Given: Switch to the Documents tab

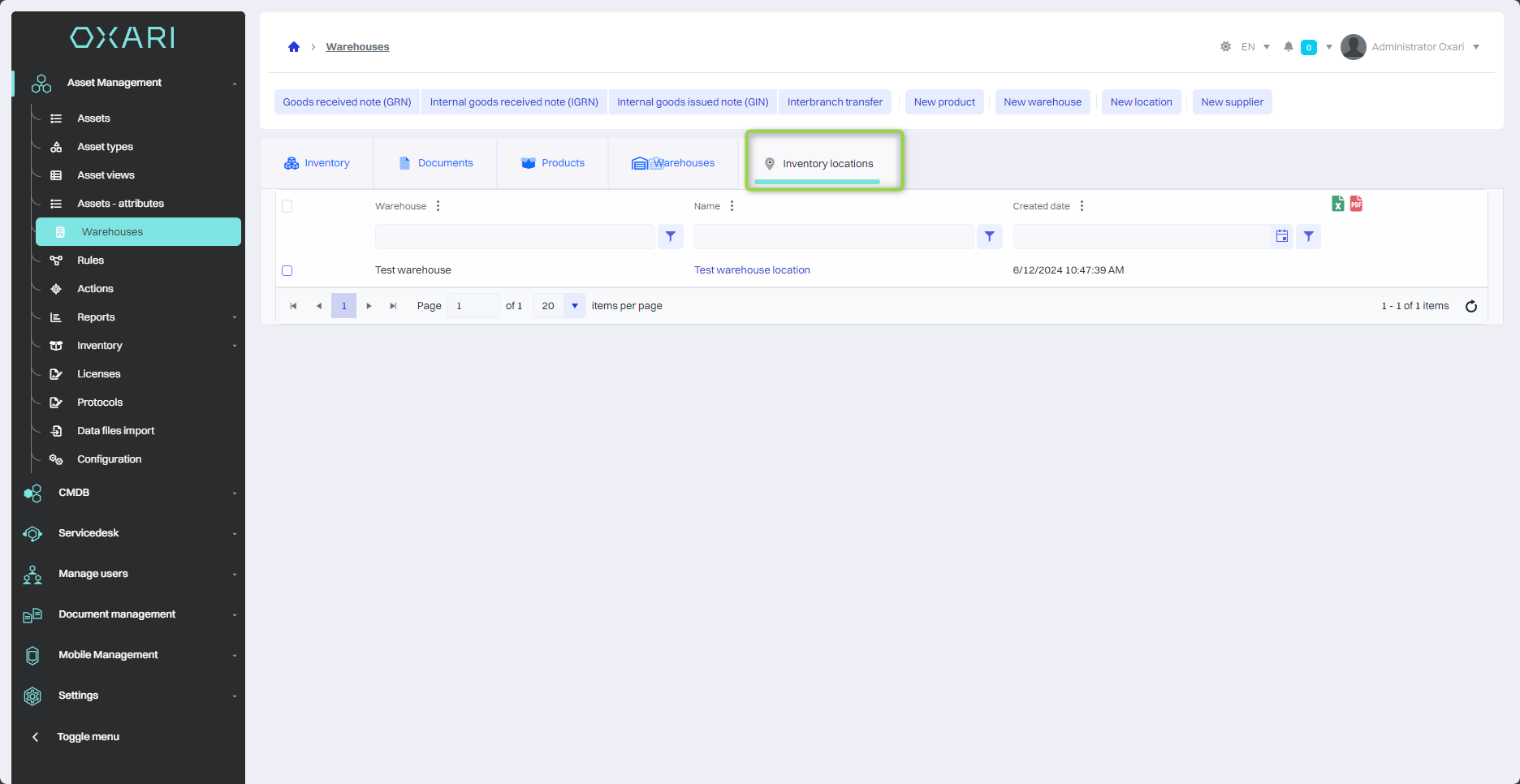Looking at the screenshot, I should (436, 163).
